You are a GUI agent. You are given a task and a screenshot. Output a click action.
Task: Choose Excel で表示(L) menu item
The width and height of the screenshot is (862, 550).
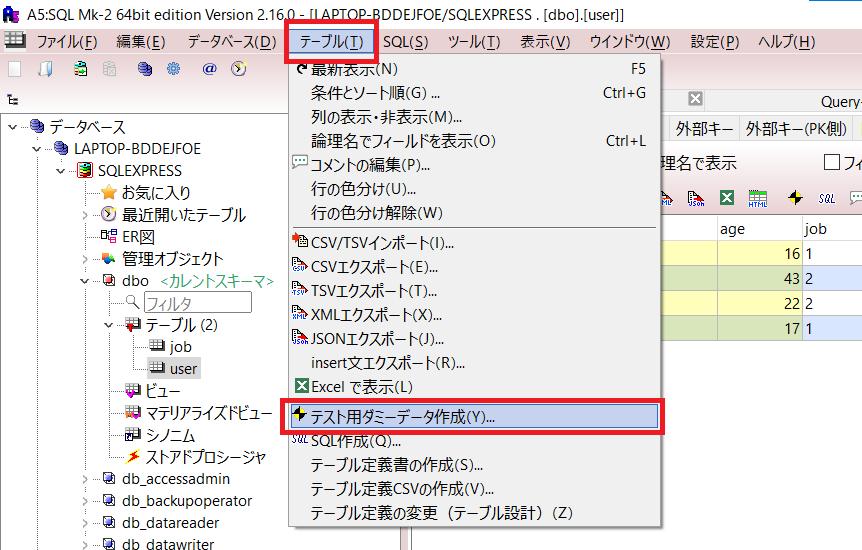(x=474, y=387)
